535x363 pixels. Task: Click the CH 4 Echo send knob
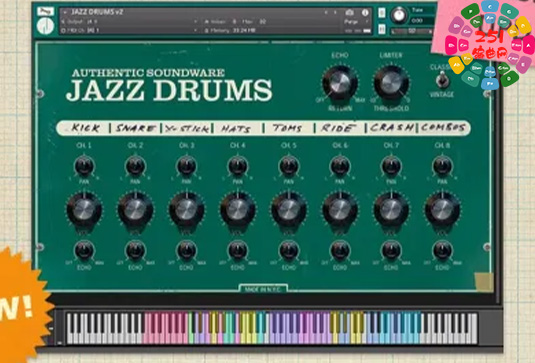click(238, 251)
